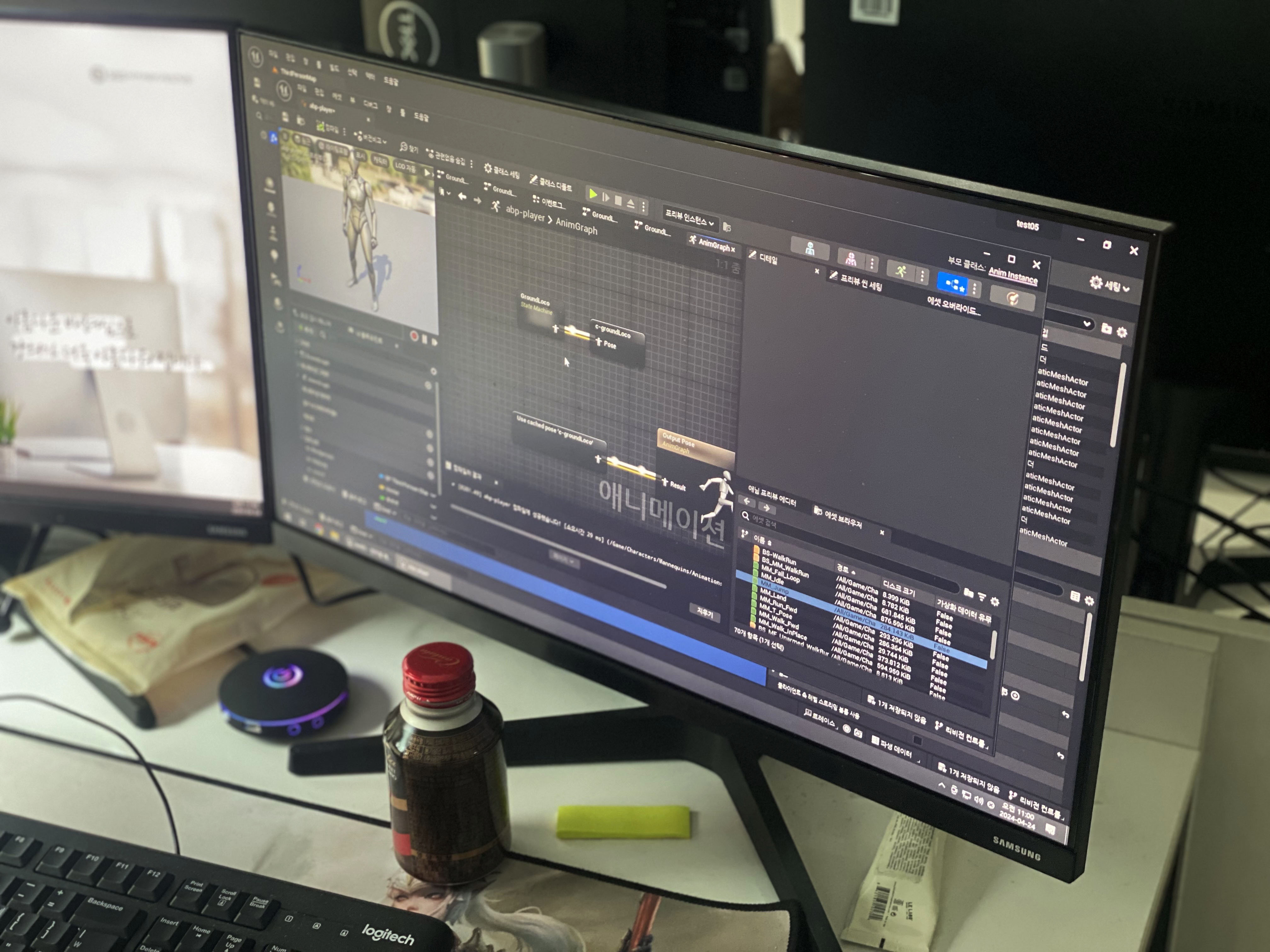Toggle 관련없음 숨김 option
This screenshot has width=1270, height=952.
click(x=446, y=157)
